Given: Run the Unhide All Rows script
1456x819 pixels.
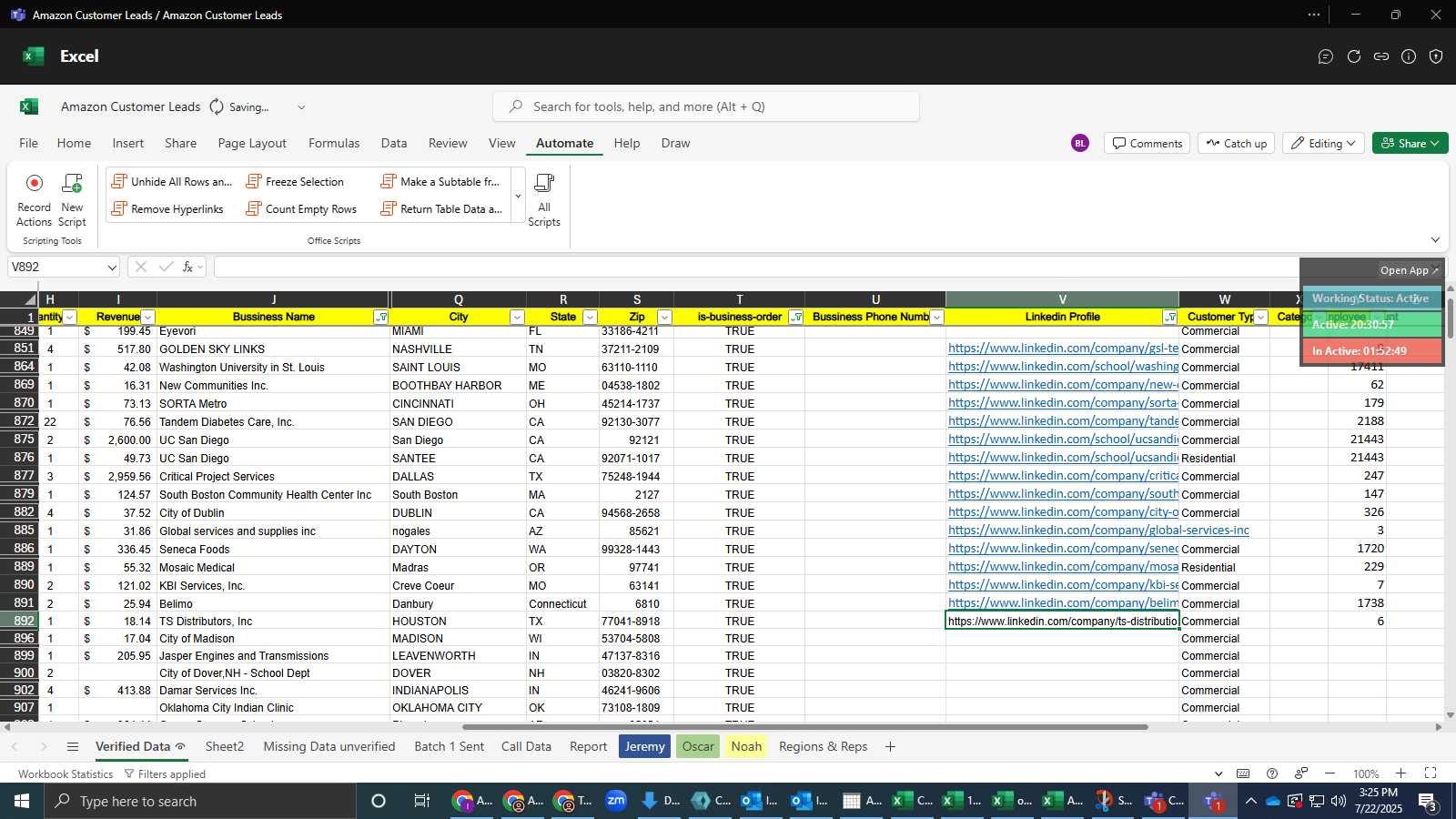Looking at the screenshot, I should (172, 182).
